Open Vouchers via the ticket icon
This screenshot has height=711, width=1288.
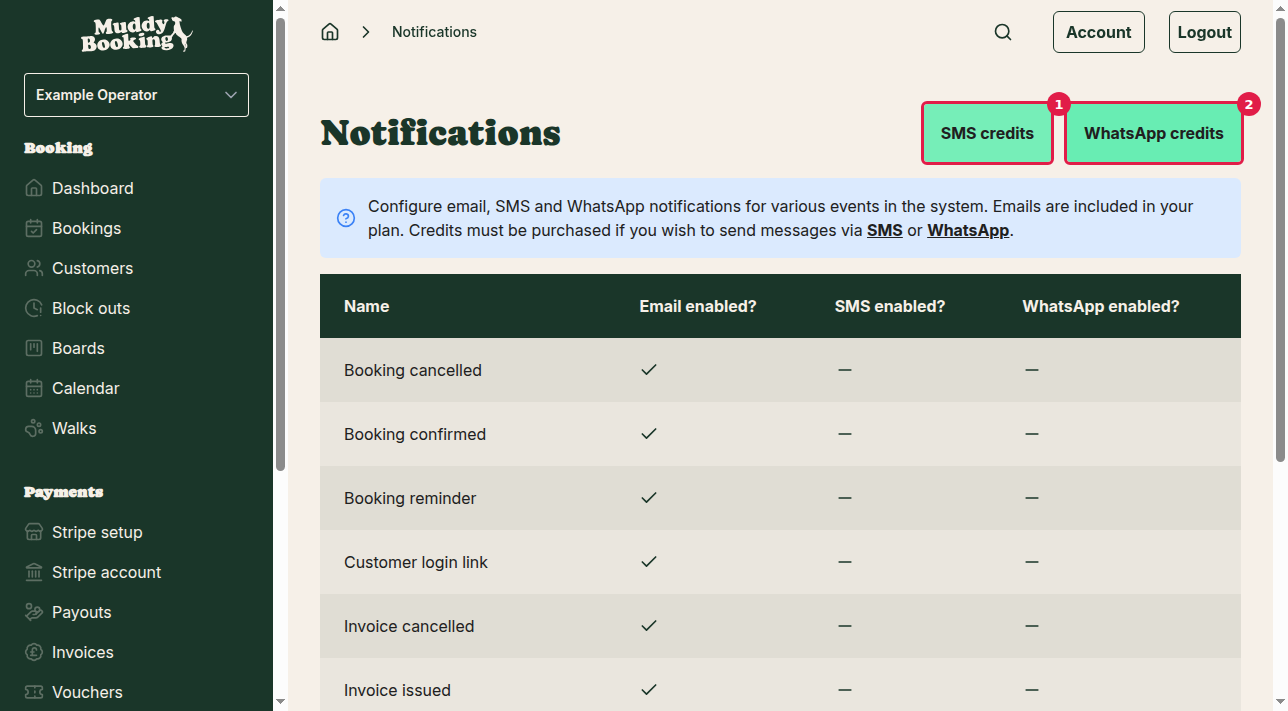click(x=33, y=692)
